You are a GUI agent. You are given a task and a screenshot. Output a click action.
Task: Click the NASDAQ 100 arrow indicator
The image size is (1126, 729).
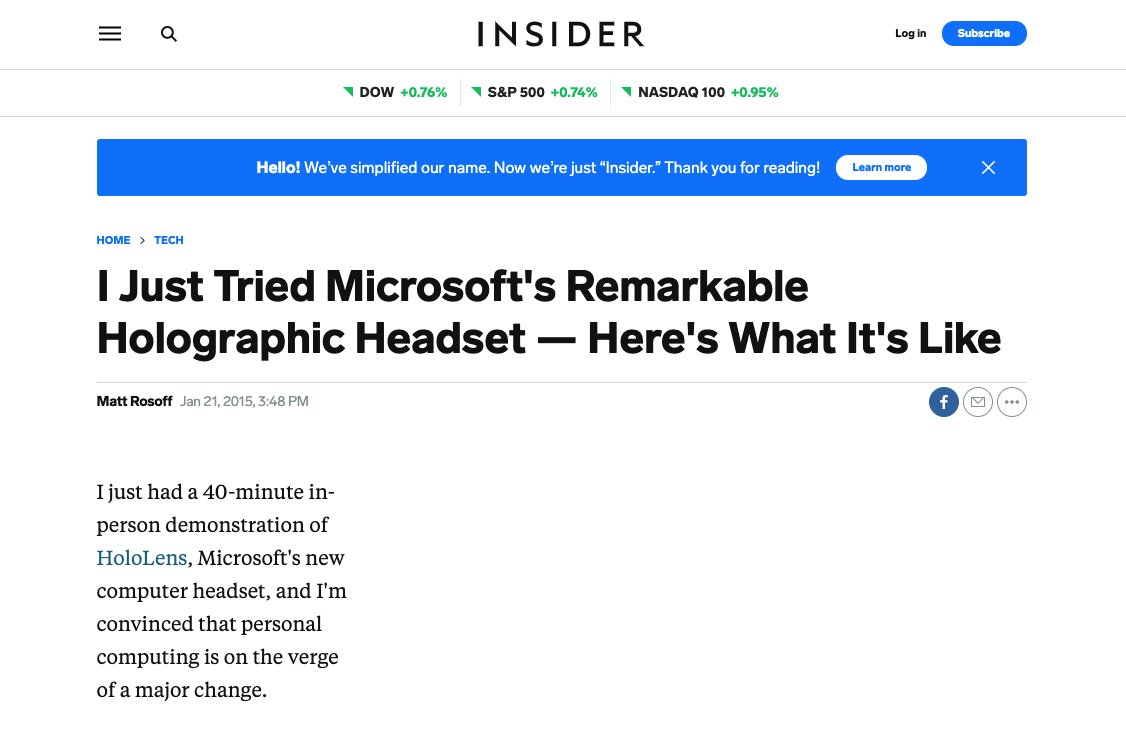coord(627,92)
